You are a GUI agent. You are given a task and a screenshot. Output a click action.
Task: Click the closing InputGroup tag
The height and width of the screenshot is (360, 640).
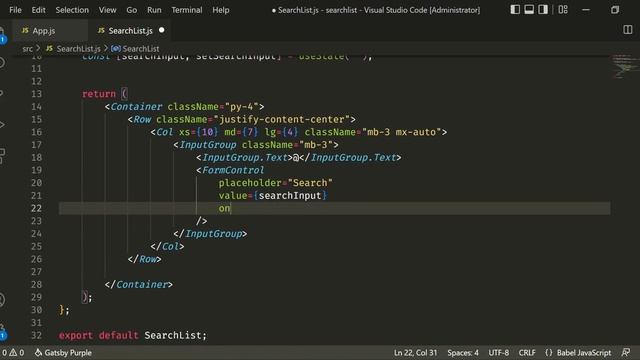tap(210, 233)
